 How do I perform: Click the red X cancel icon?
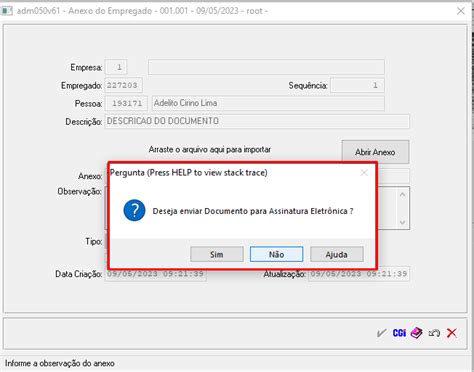point(452,333)
